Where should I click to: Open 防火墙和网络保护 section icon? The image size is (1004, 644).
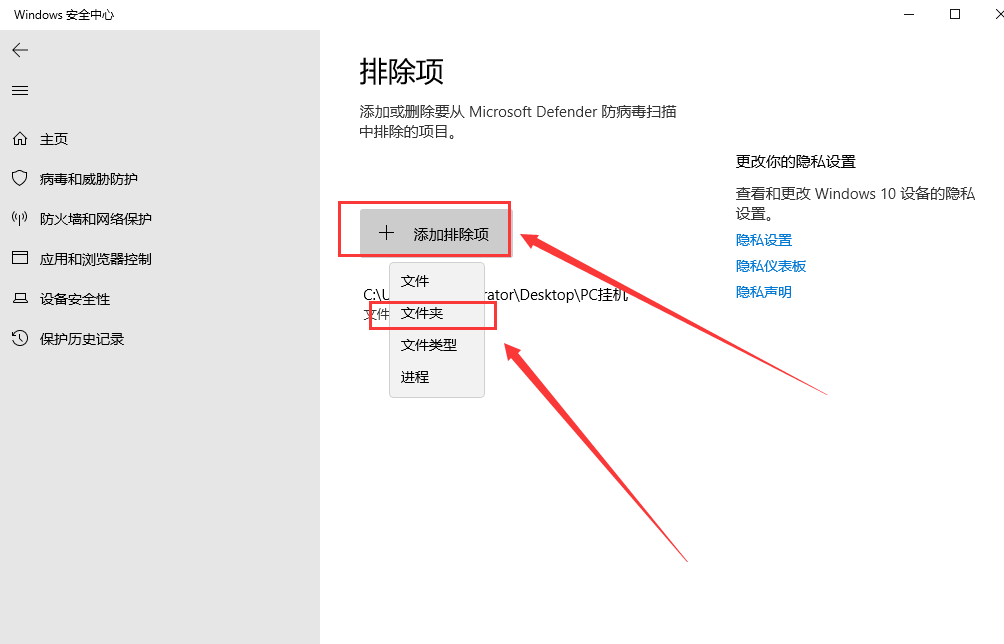click(20, 218)
